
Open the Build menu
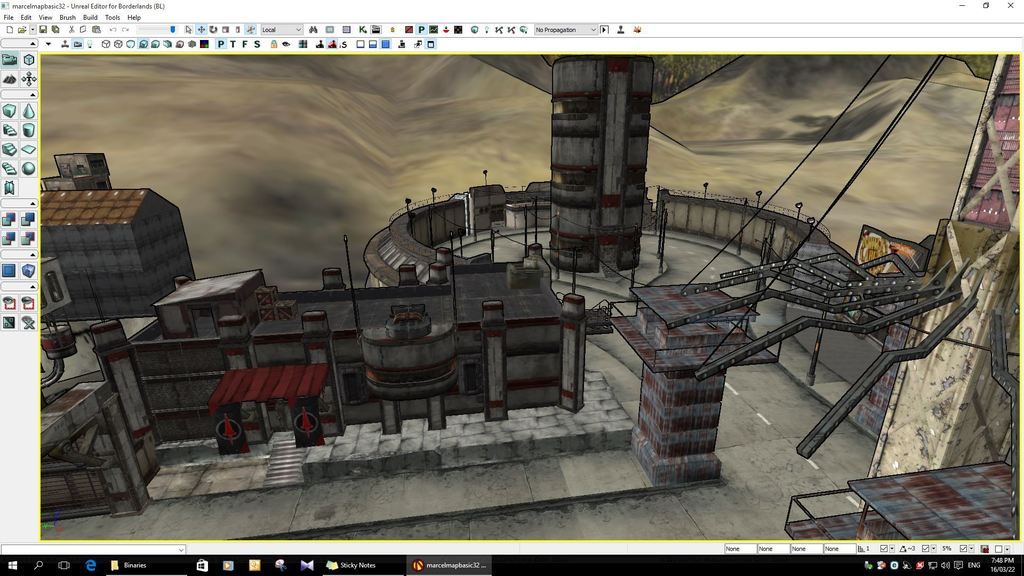tap(90, 18)
